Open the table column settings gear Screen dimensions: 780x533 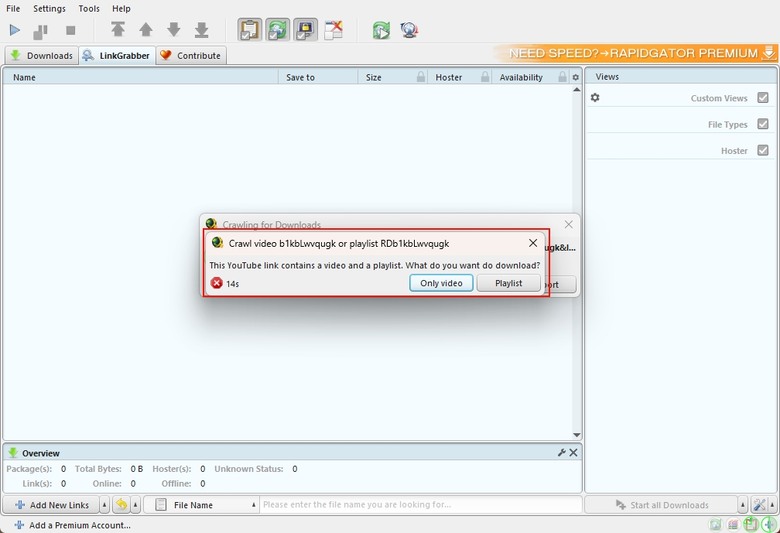pyautogui.click(x=576, y=77)
